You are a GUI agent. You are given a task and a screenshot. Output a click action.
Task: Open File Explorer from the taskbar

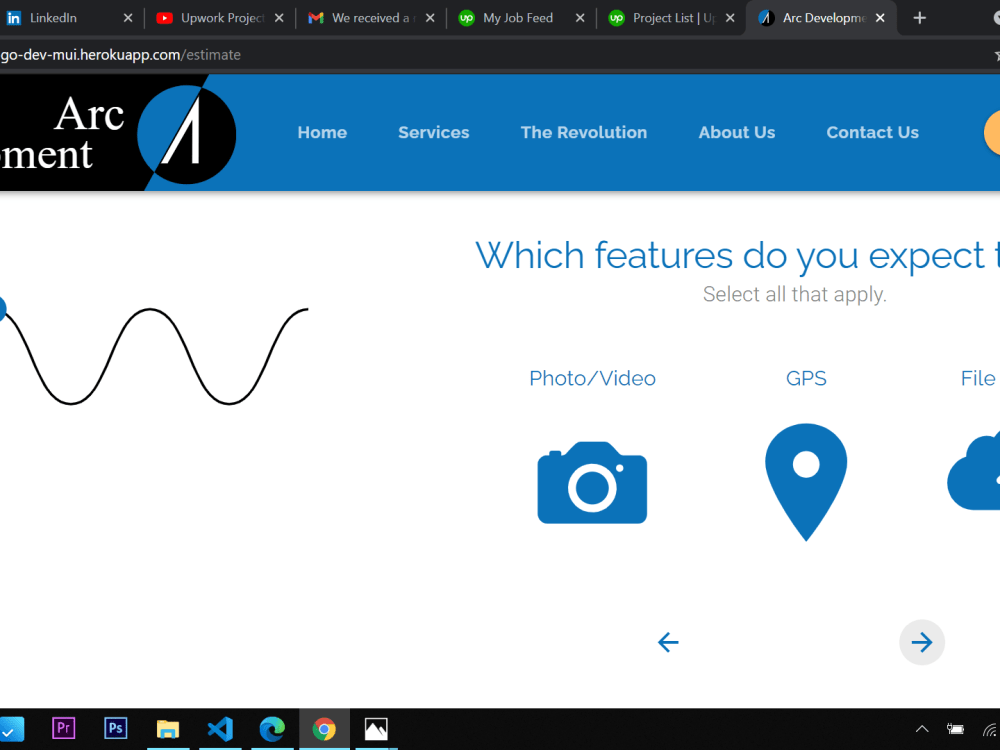168,728
